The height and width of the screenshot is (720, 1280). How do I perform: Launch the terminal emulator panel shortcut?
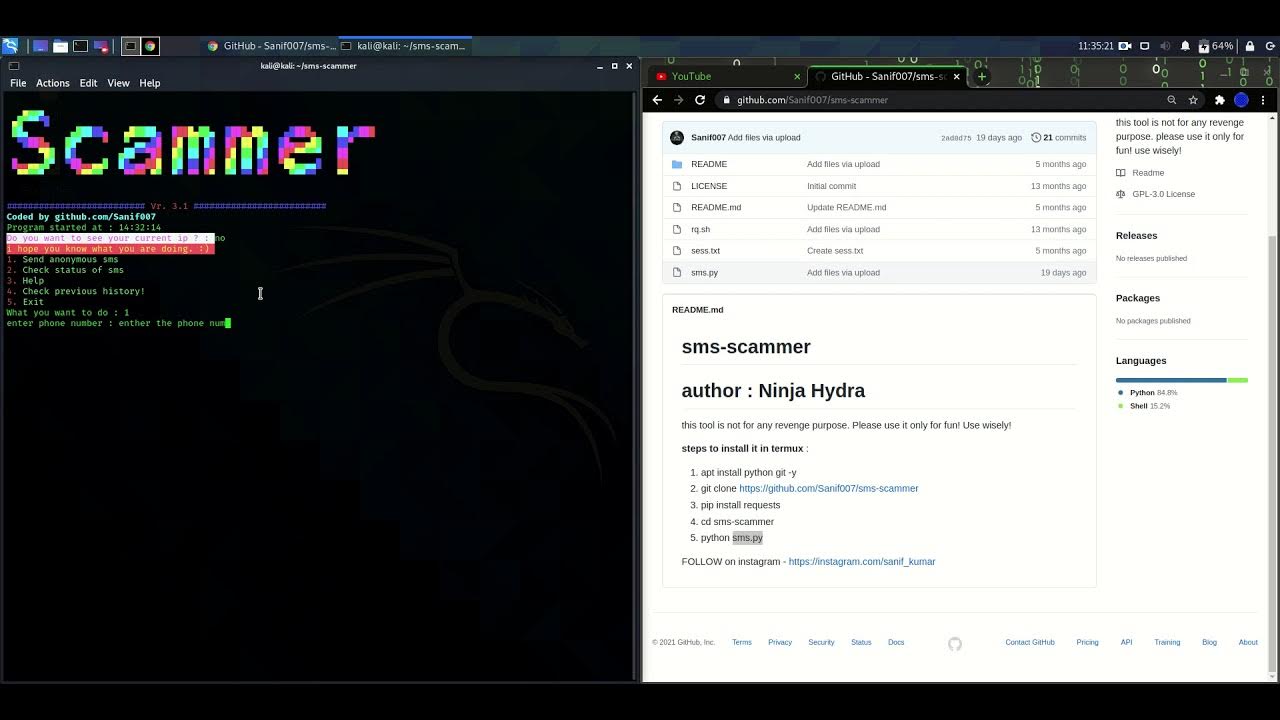click(80, 46)
